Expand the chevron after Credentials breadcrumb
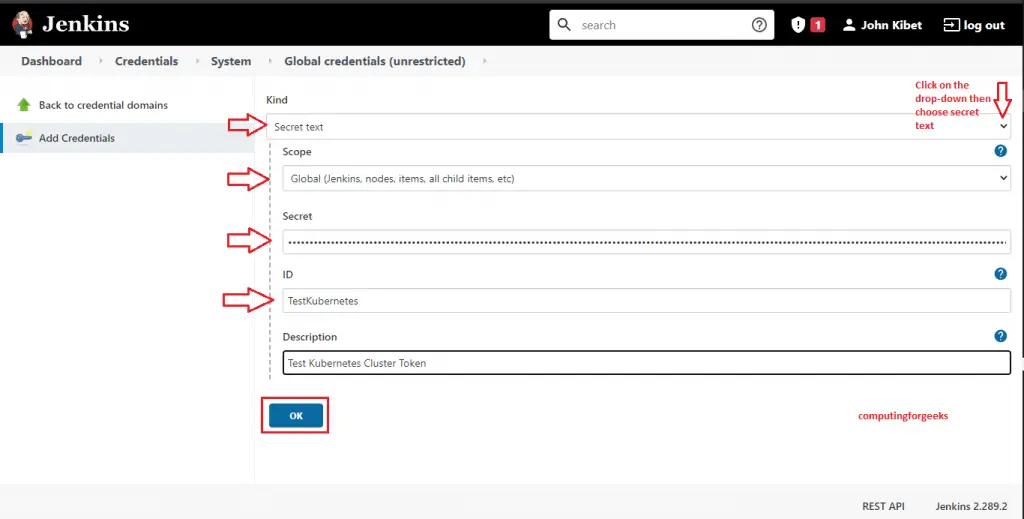 pyautogui.click(x=197, y=61)
